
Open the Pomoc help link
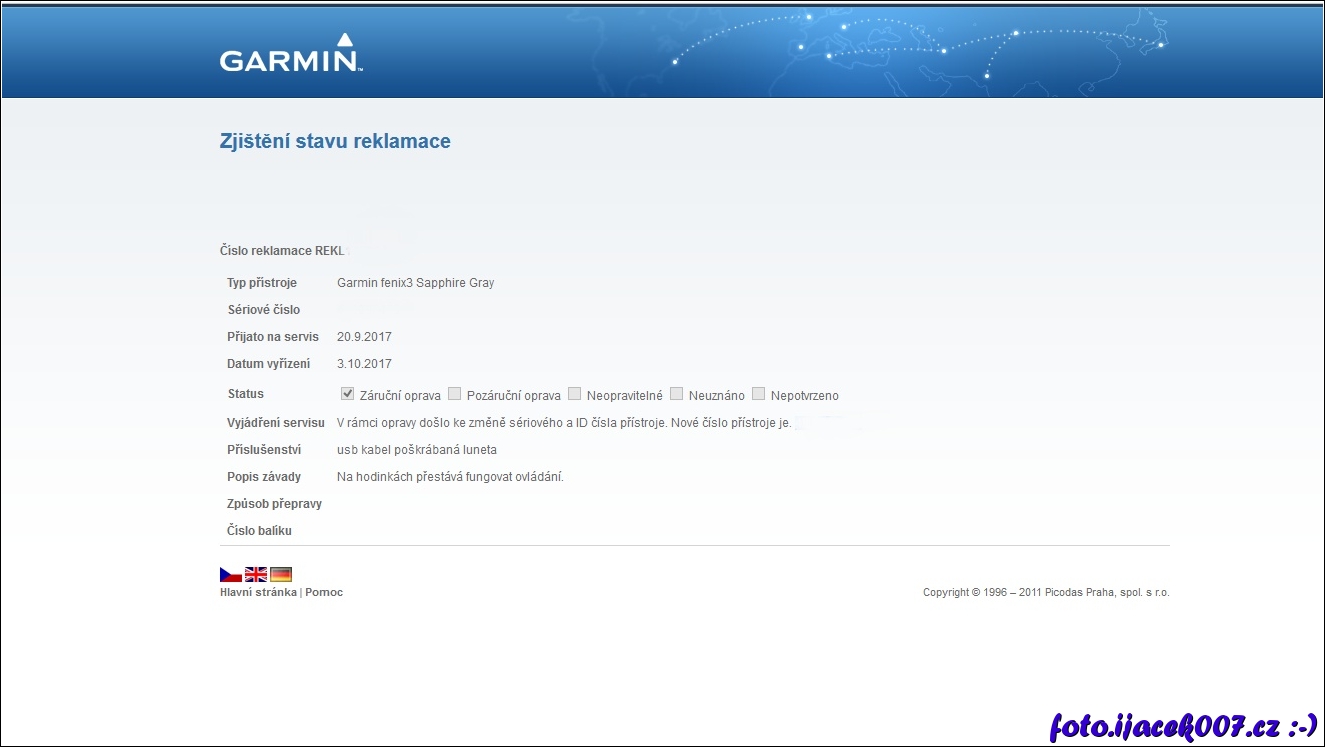(x=324, y=592)
